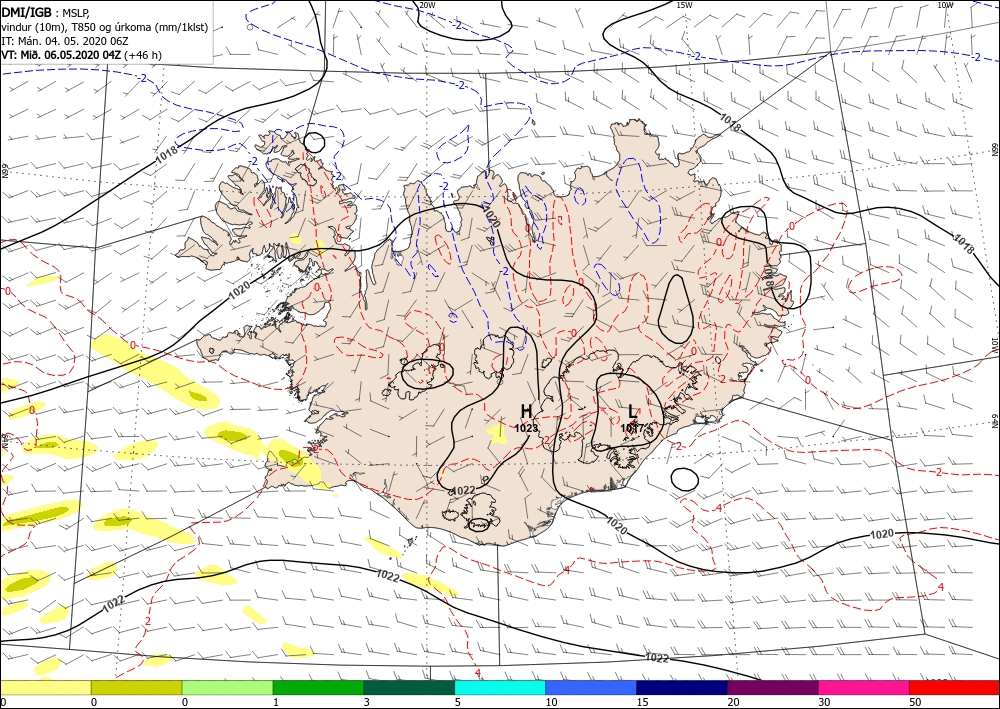Select the purple legend swatch

click(772, 687)
